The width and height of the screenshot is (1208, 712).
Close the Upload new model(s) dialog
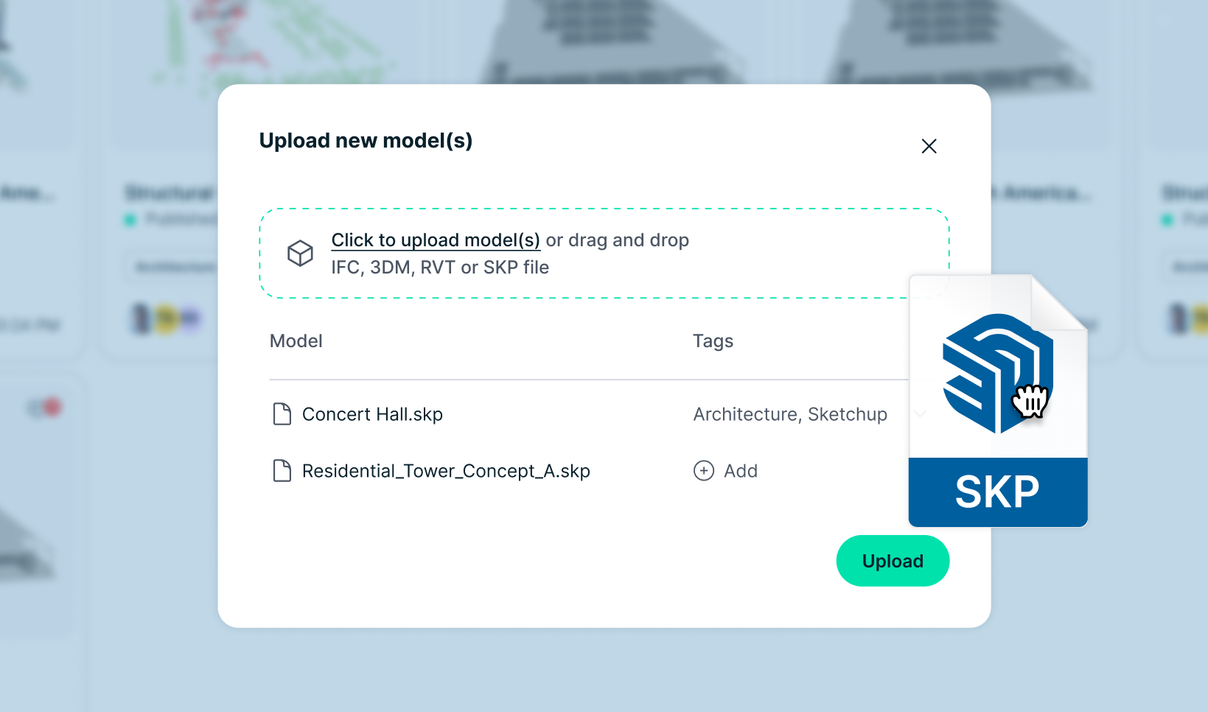[929, 146]
